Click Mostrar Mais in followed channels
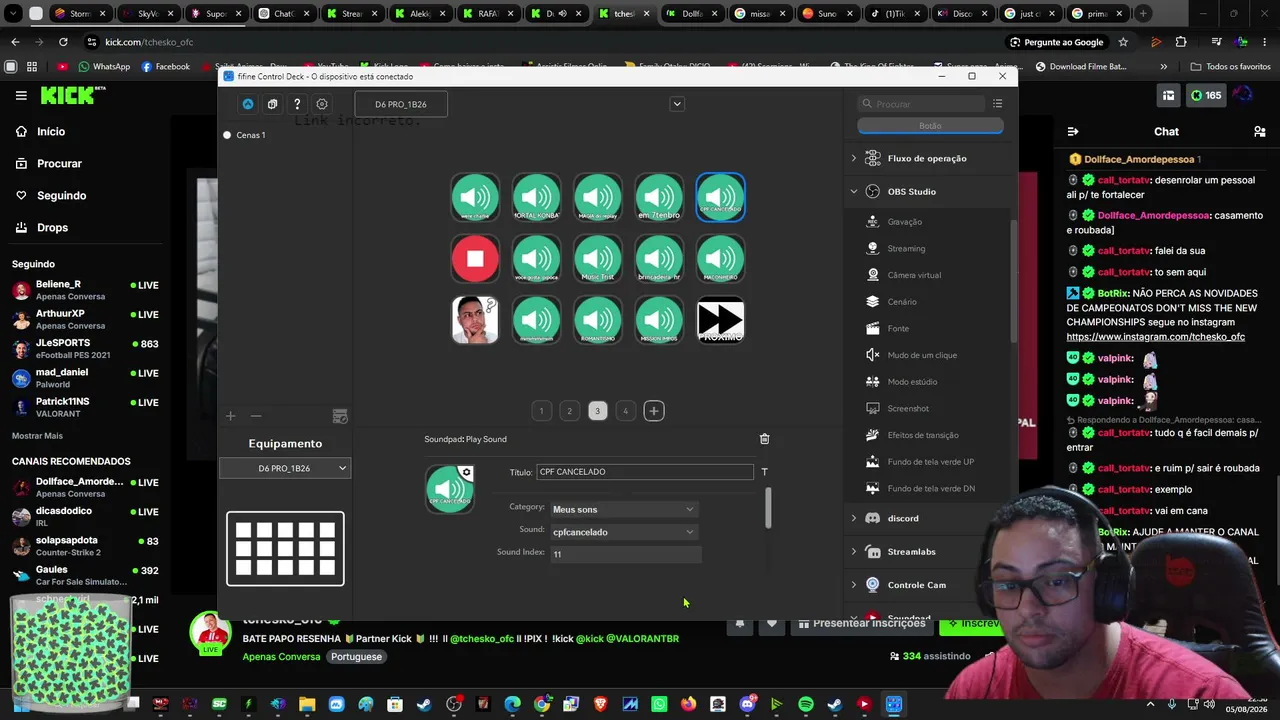This screenshot has width=1280, height=720. pos(37,436)
